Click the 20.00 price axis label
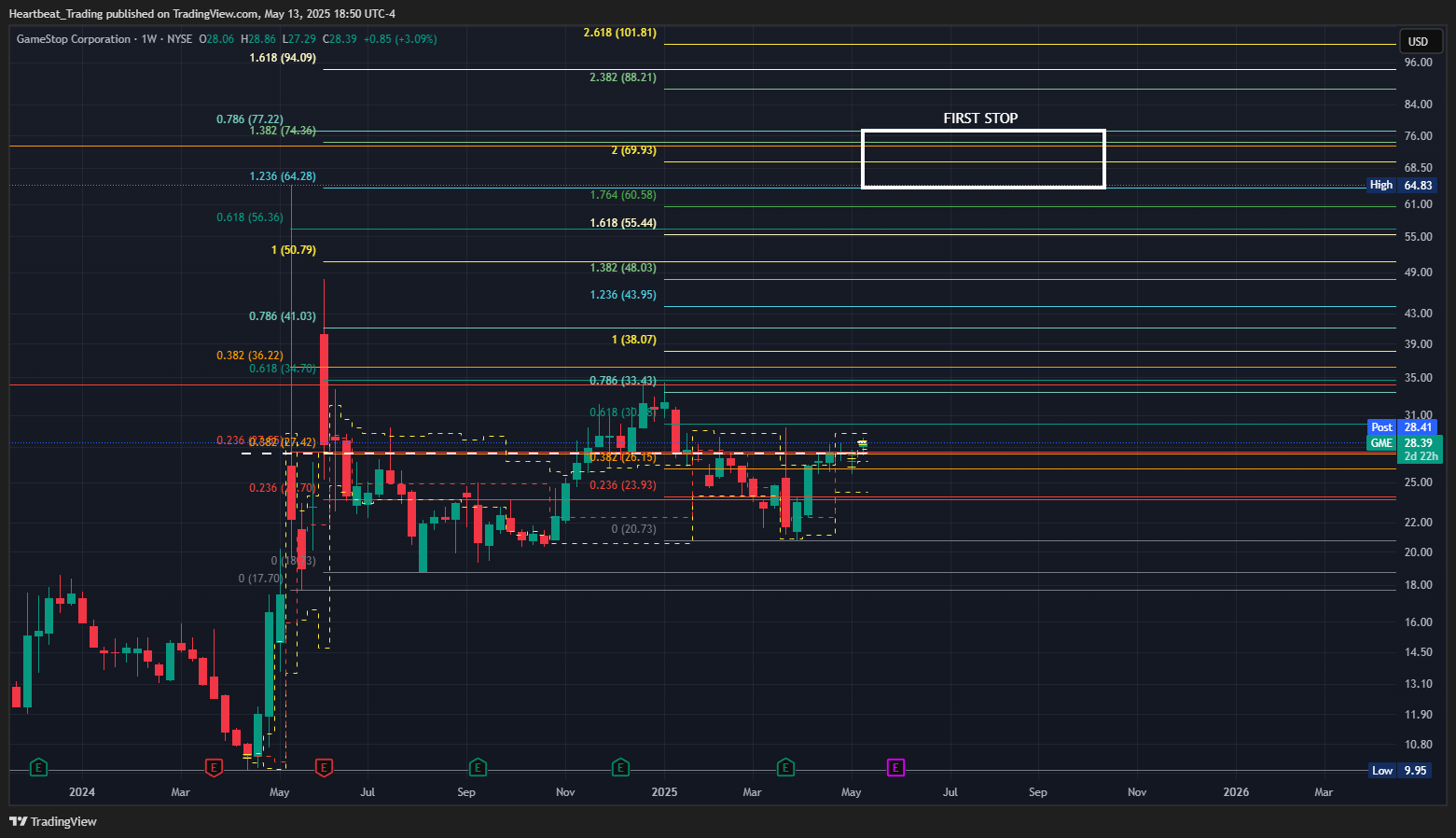The image size is (1456, 838). point(1418,552)
